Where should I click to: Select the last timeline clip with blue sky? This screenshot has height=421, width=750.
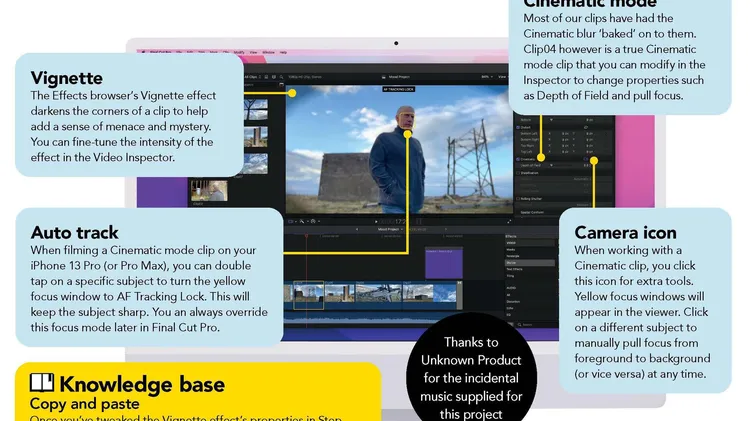coord(430,295)
